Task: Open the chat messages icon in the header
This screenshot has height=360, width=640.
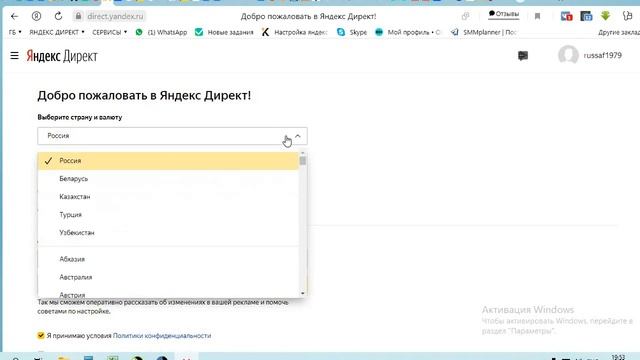Action: 523,56
